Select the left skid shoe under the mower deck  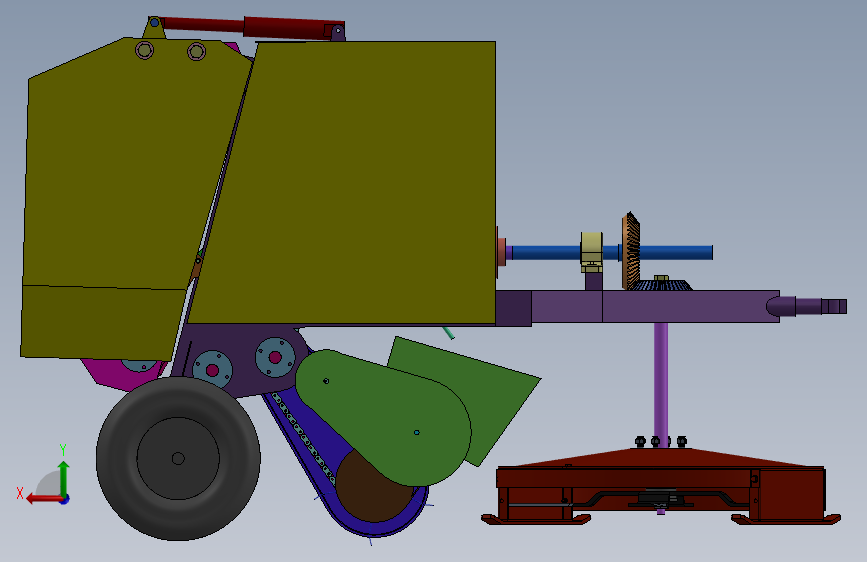(x=536, y=519)
